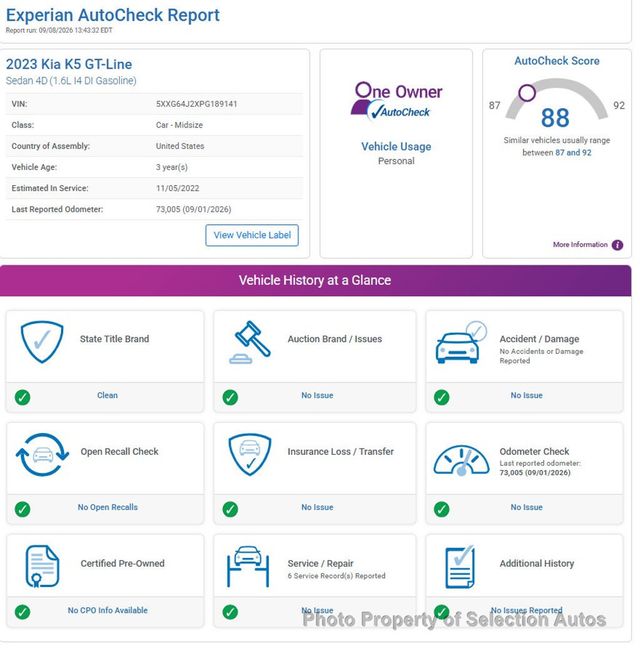
Task: Click the Service / Repair car lift icon
Action: click(x=248, y=567)
